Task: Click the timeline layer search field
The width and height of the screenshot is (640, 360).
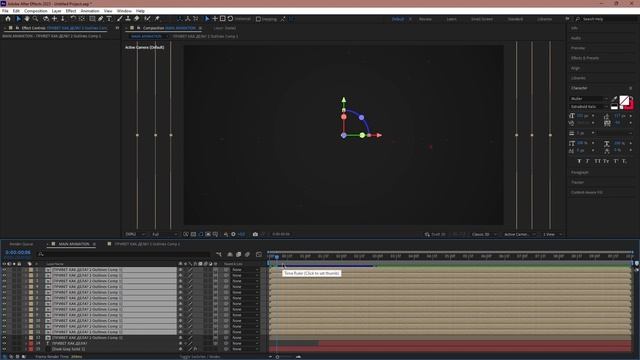Action: click(x=124, y=254)
